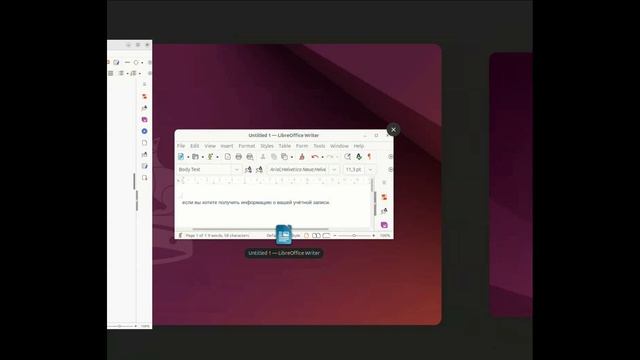Open the Edit menu
Viewport: 640px width, 360px height.
(x=195, y=146)
